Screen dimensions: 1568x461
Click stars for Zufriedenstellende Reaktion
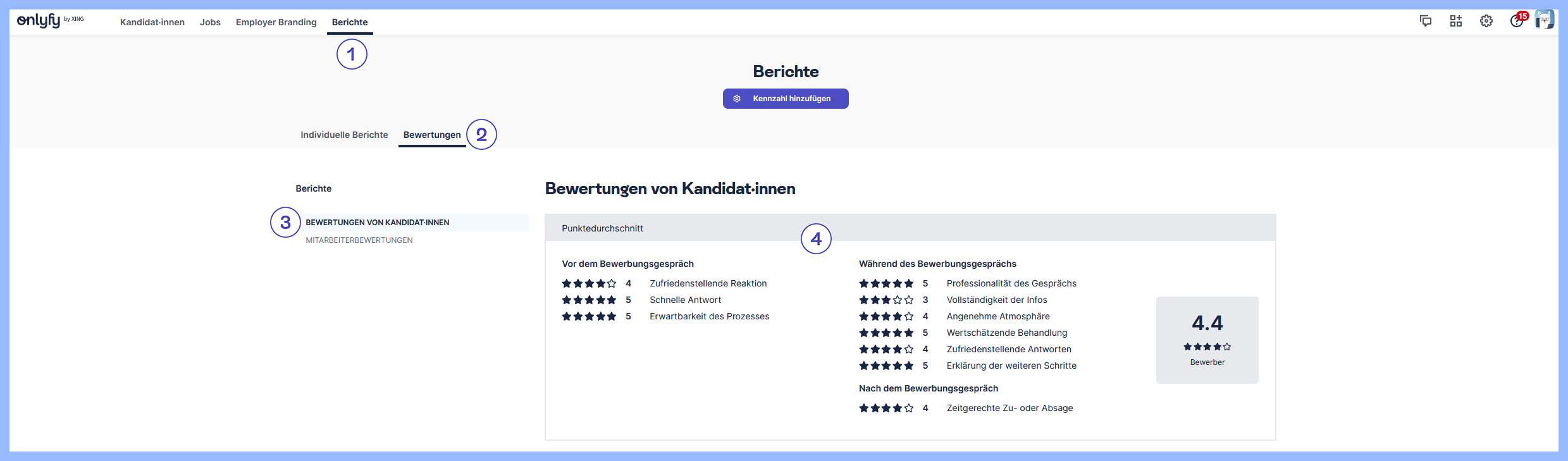[x=589, y=283]
